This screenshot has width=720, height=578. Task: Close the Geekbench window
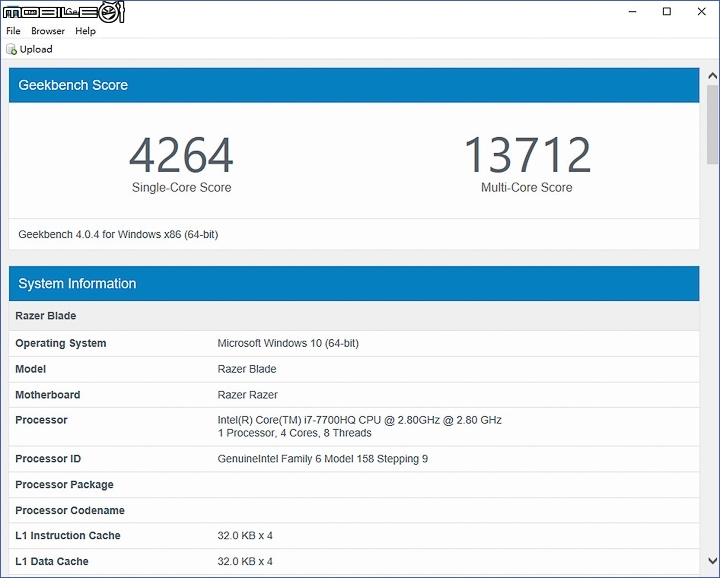point(702,11)
